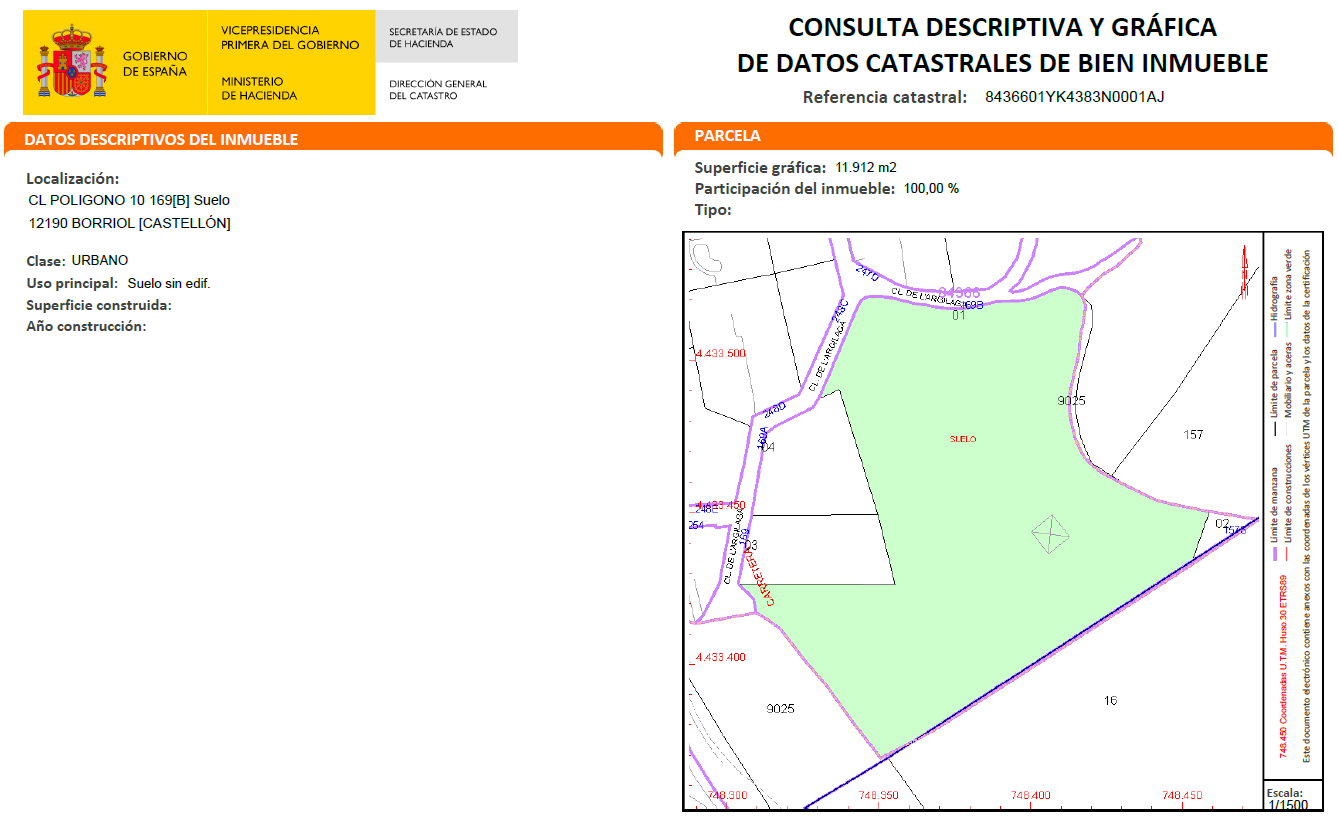Click 'GOBIERNO DE ESPAÑA' text
Viewport: 1338px width, 837px height.
[x=155, y=64]
